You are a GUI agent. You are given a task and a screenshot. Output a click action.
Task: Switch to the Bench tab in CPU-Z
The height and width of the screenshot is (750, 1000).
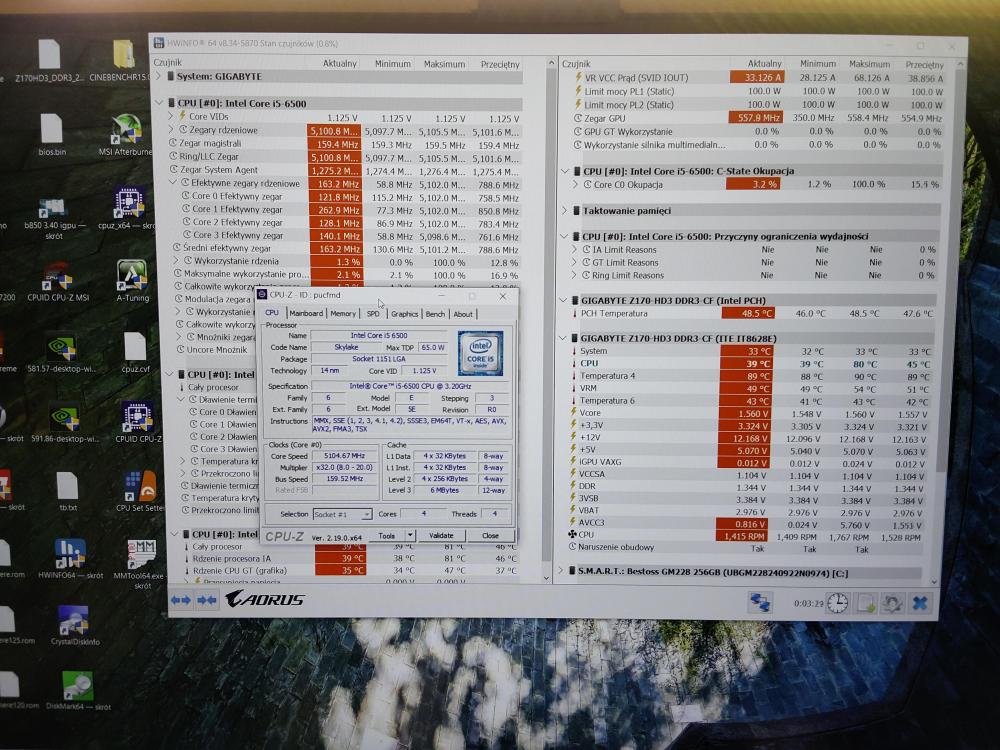435,314
